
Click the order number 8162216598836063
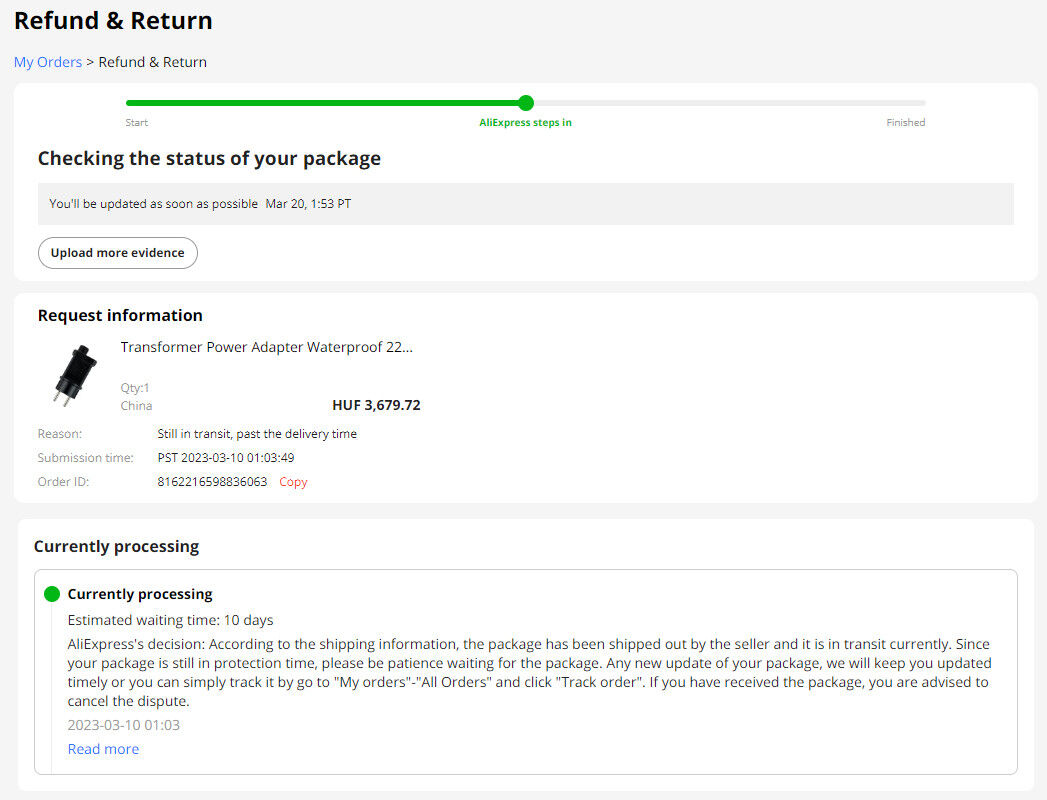212,482
